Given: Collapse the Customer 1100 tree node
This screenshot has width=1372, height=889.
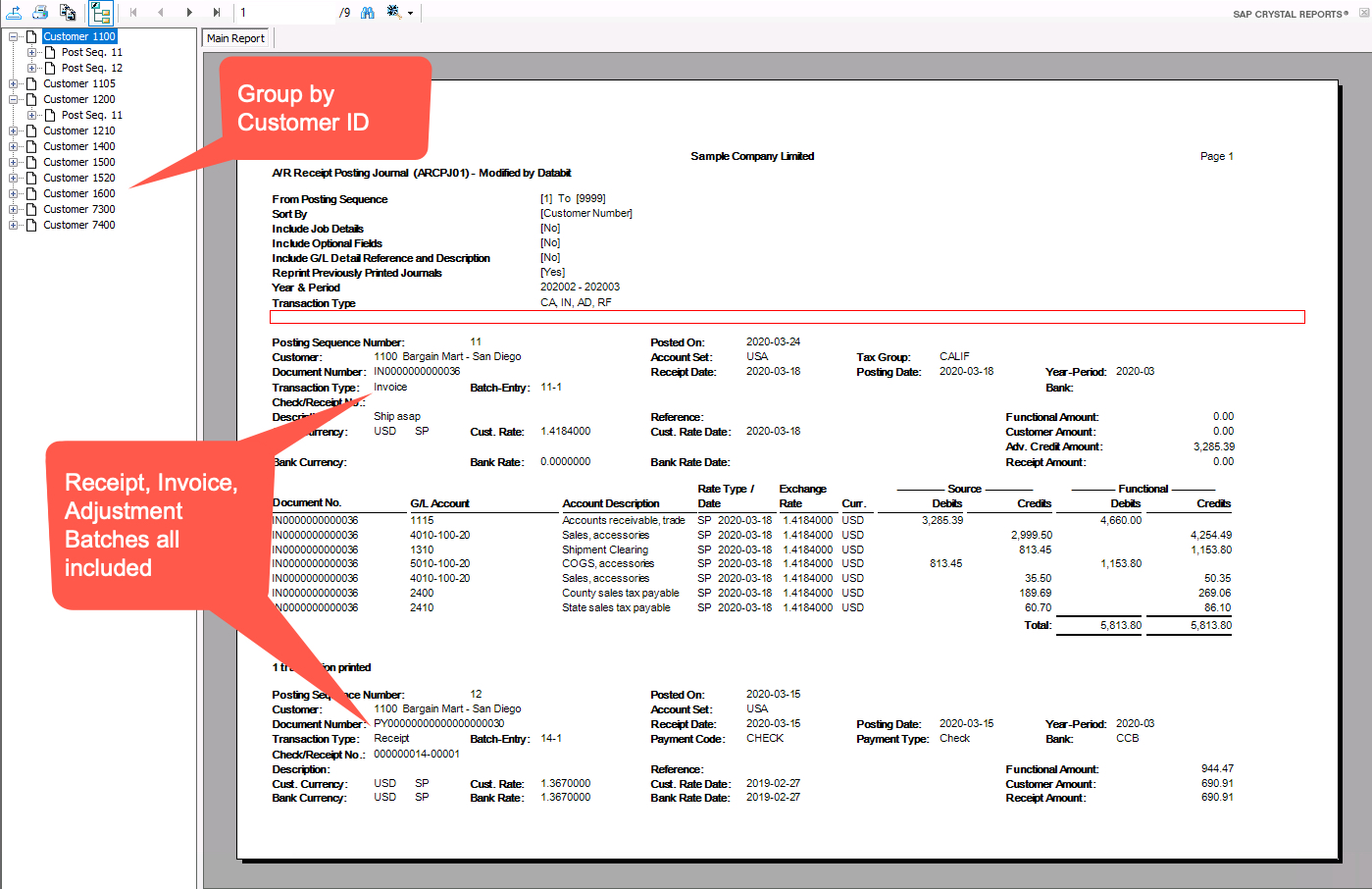Looking at the screenshot, I should [14, 36].
